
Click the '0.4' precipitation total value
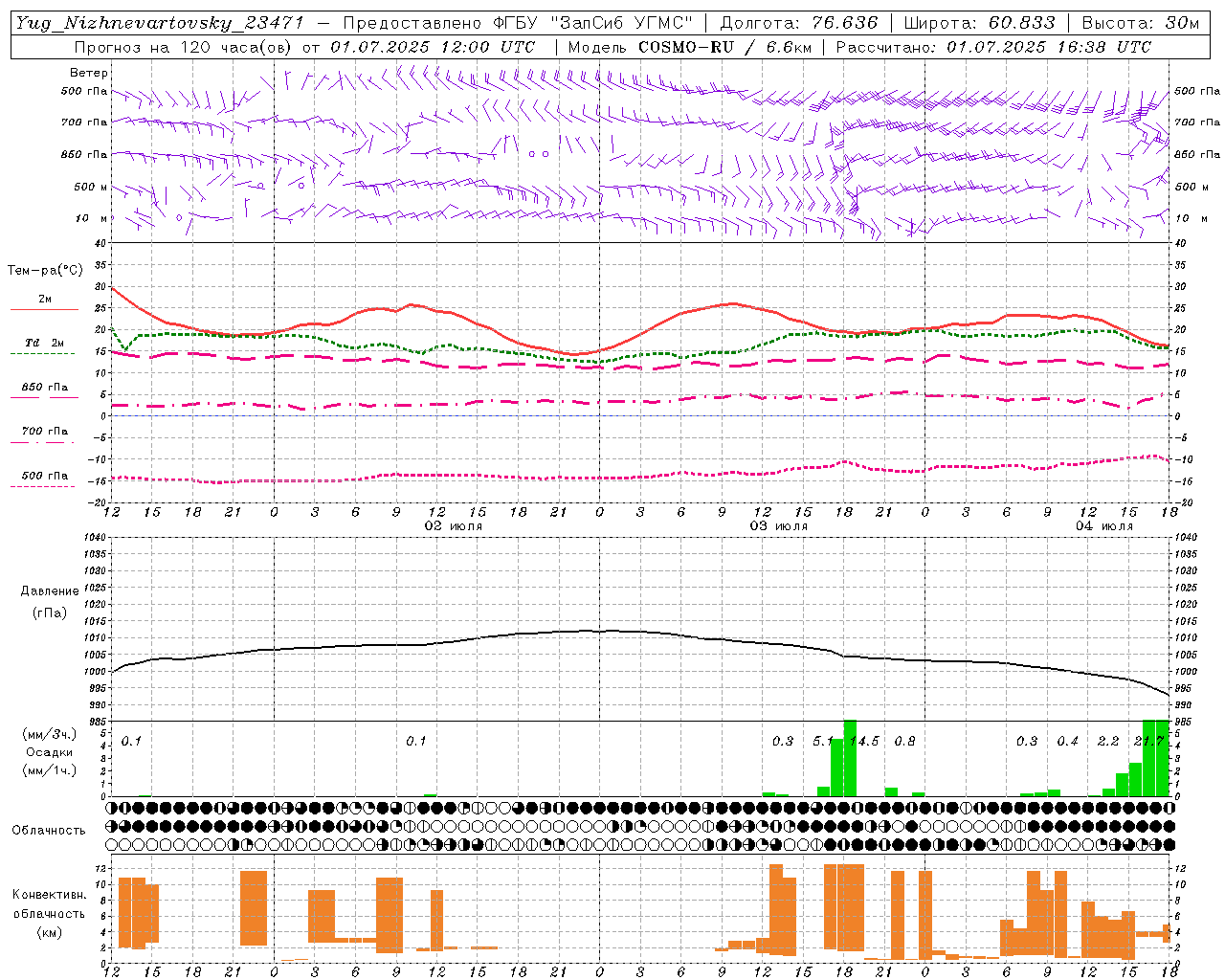1067,742
